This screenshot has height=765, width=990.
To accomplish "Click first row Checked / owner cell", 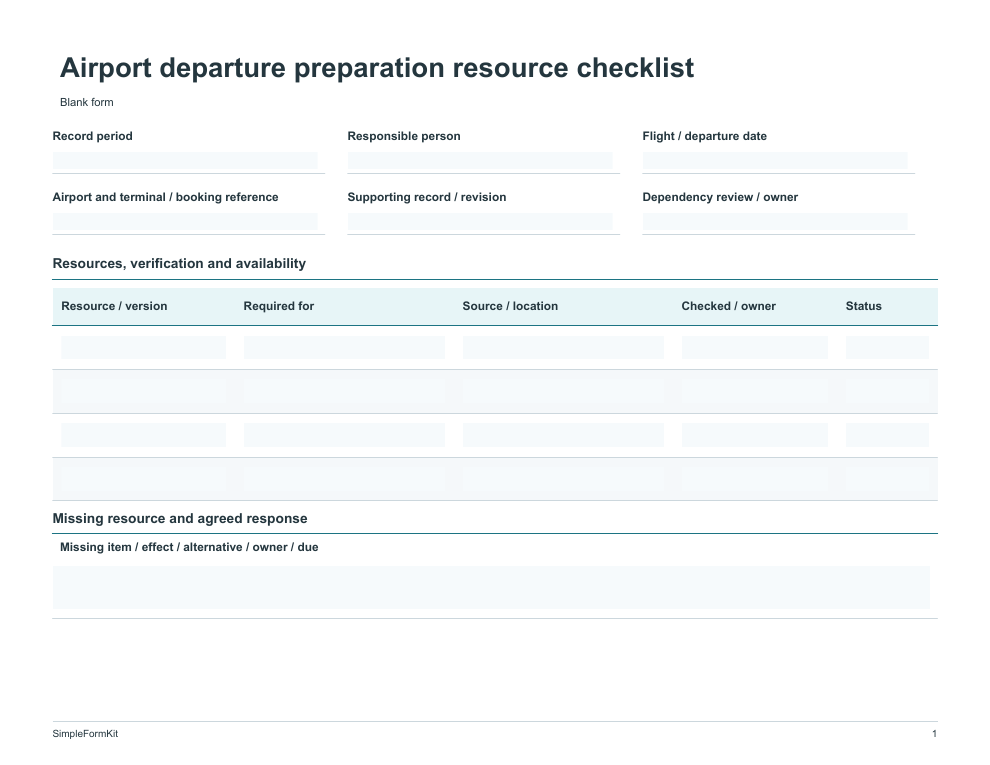I will pos(754,347).
